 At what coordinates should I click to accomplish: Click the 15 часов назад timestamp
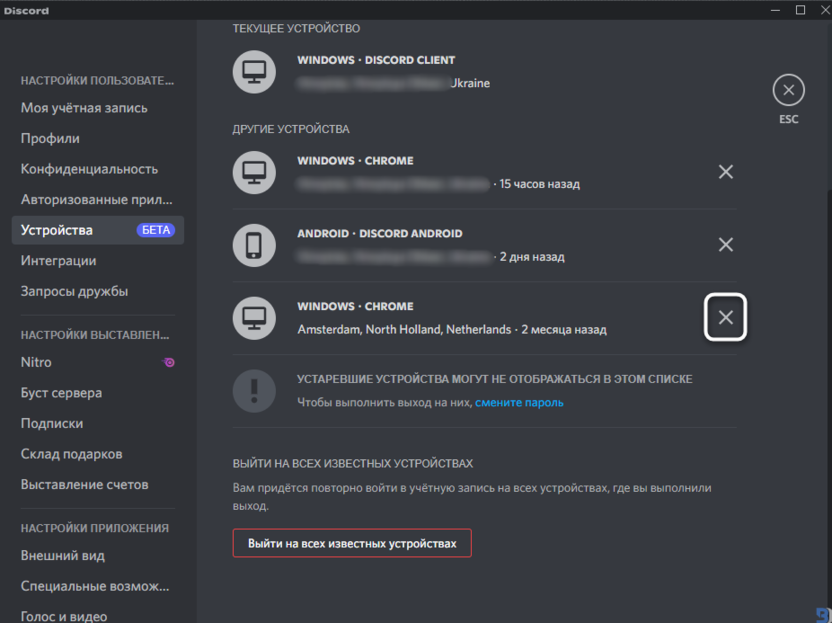coord(539,184)
